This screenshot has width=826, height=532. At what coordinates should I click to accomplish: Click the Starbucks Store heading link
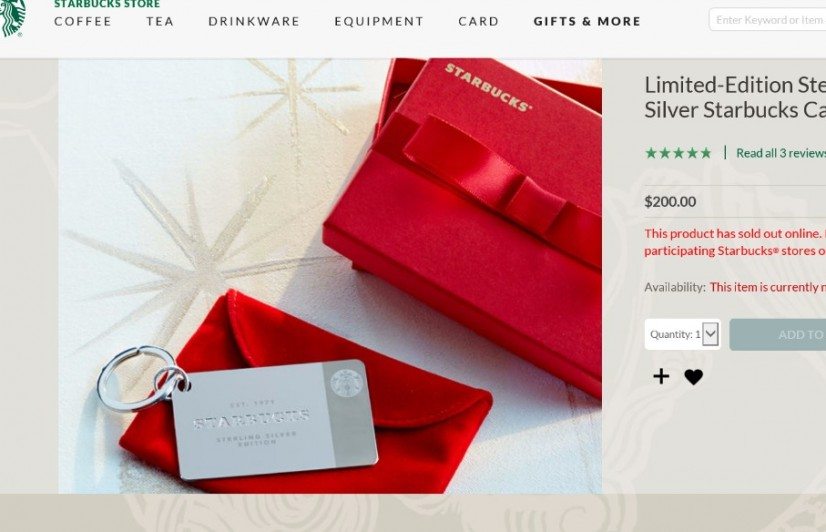click(107, 4)
